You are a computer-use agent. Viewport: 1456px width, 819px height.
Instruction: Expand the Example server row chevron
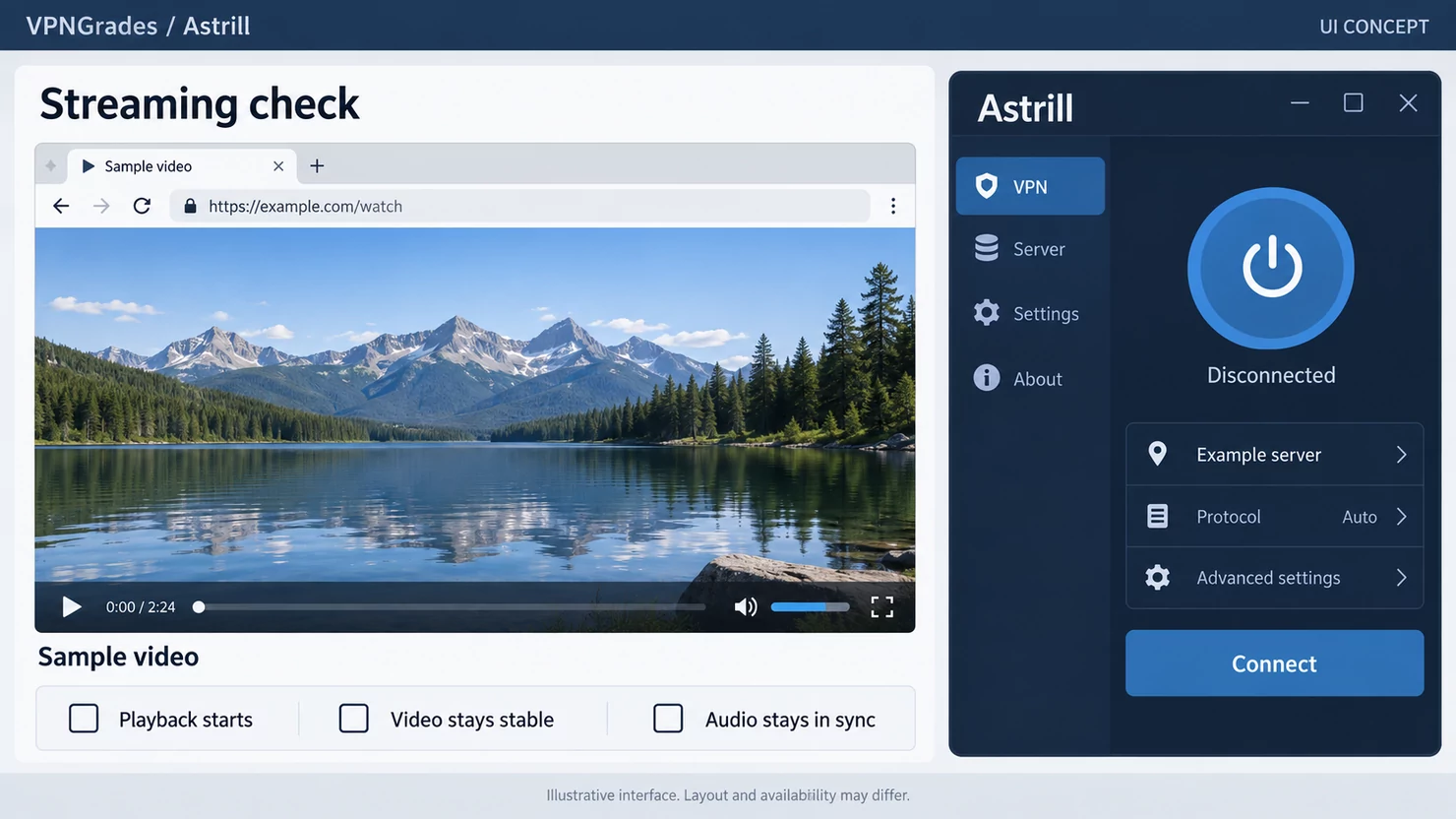point(1402,455)
